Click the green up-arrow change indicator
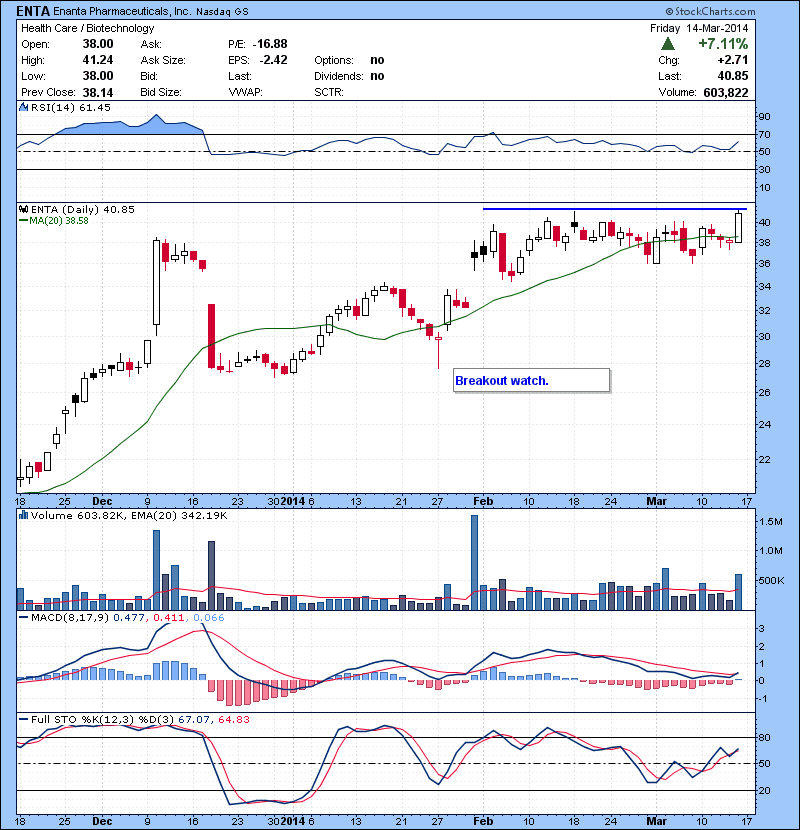 coord(668,43)
